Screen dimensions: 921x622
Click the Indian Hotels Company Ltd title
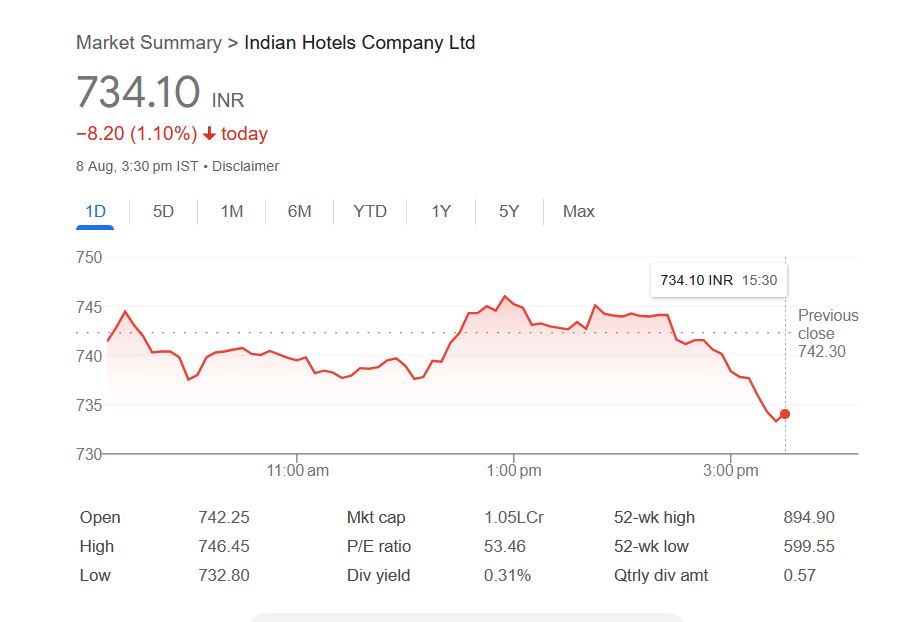(360, 43)
